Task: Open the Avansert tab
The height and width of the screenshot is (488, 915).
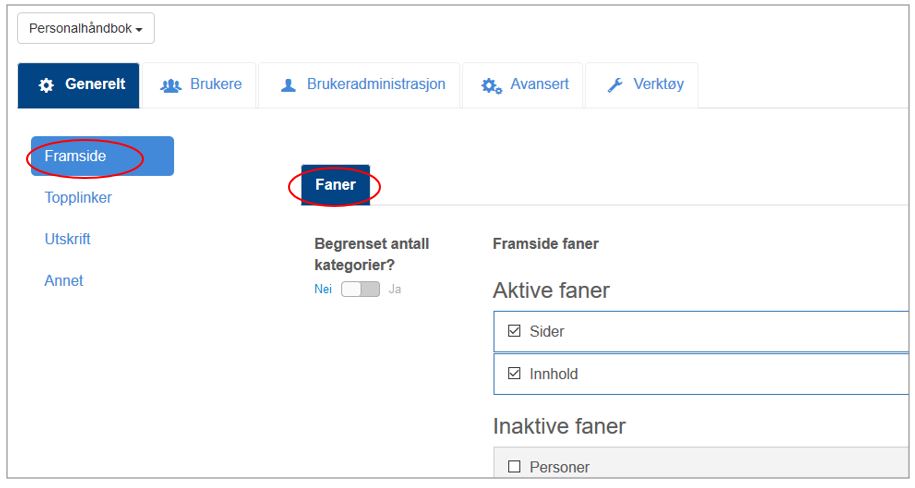Action: pyautogui.click(x=523, y=85)
